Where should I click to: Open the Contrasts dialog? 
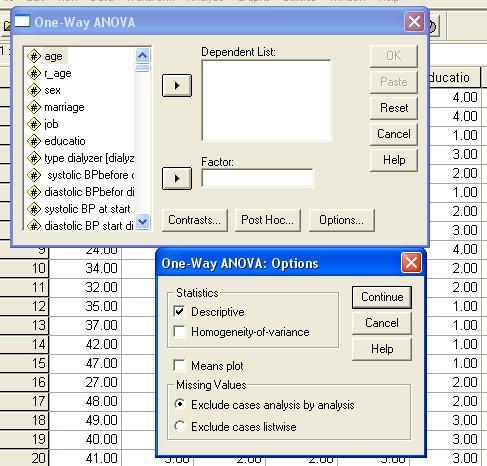pos(195,220)
